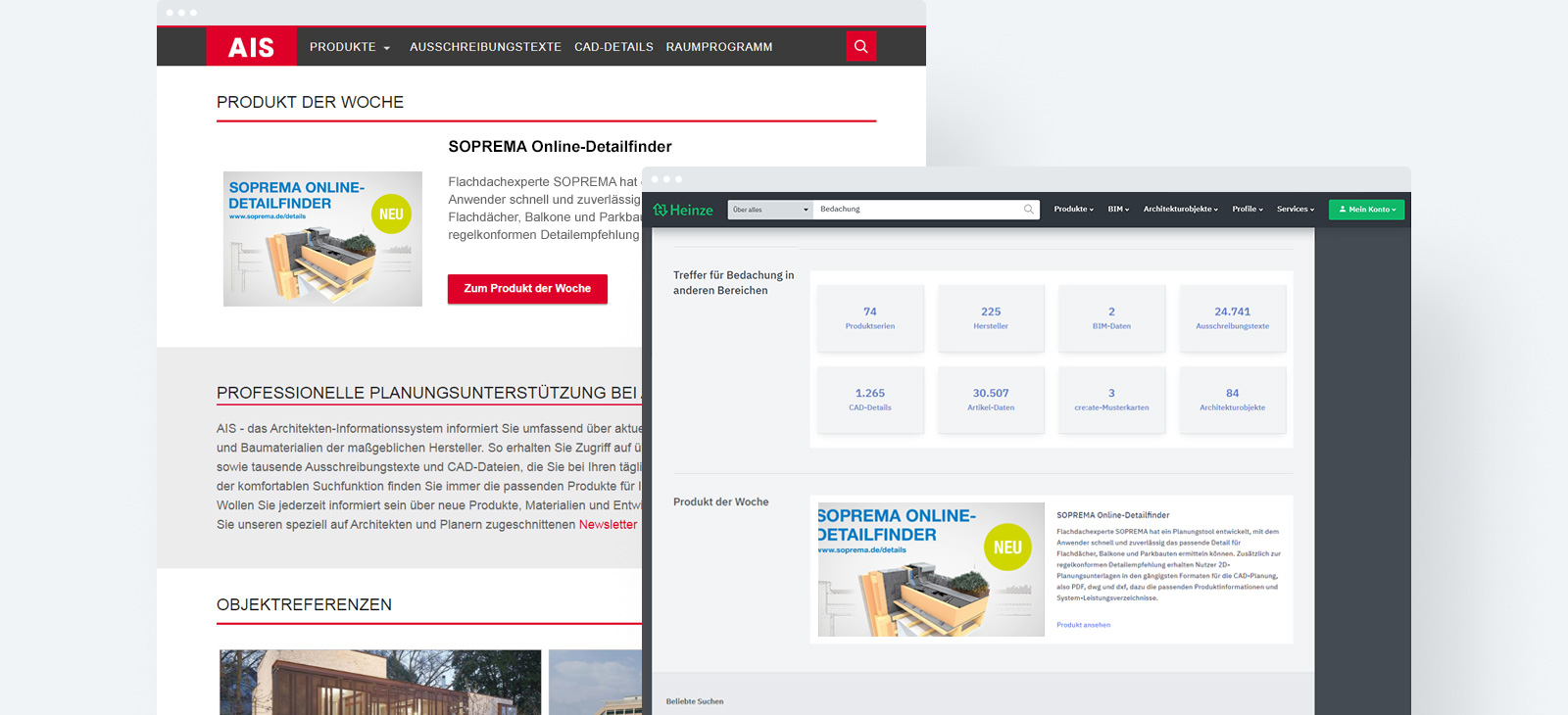The height and width of the screenshot is (715, 1568).
Task: Follow the red Newsletter link
Action: pos(608,525)
